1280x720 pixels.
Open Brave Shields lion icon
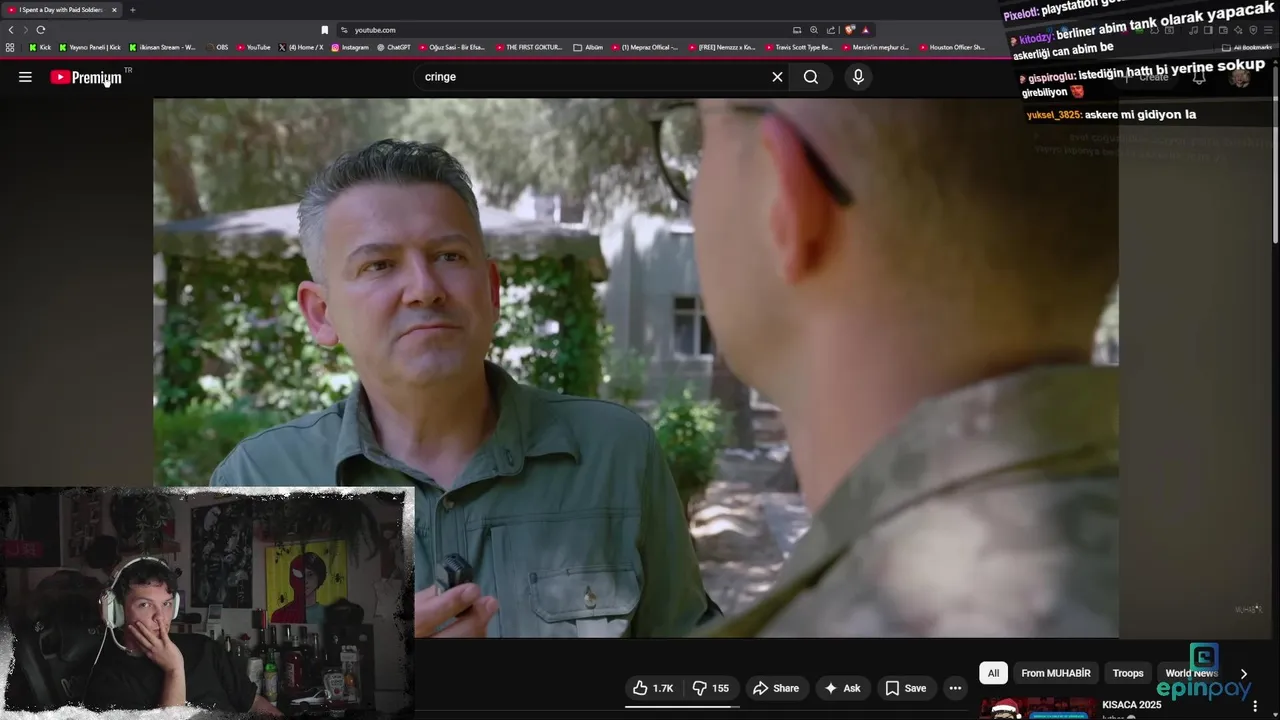pos(849,30)
